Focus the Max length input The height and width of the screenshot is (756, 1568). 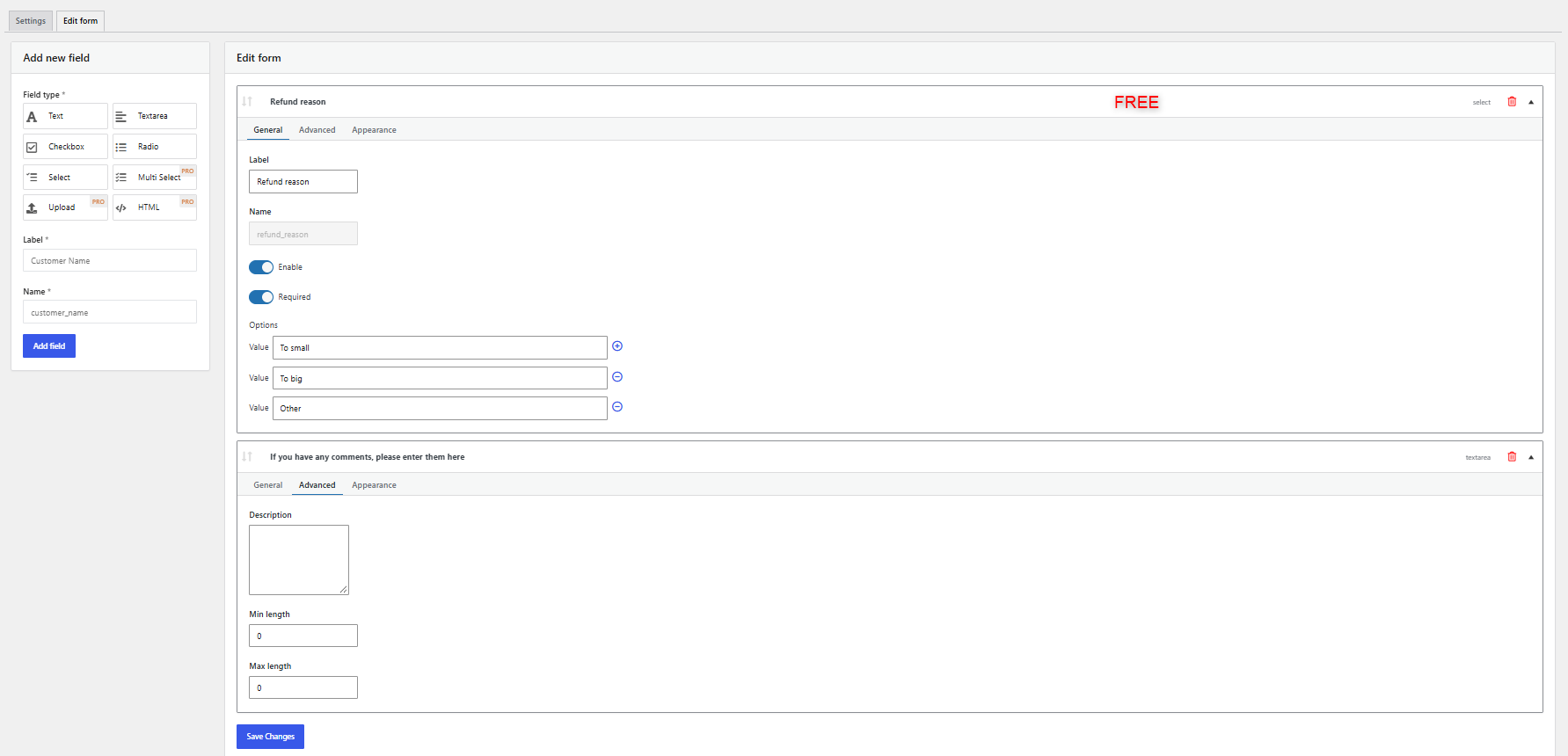pos(303,687)
